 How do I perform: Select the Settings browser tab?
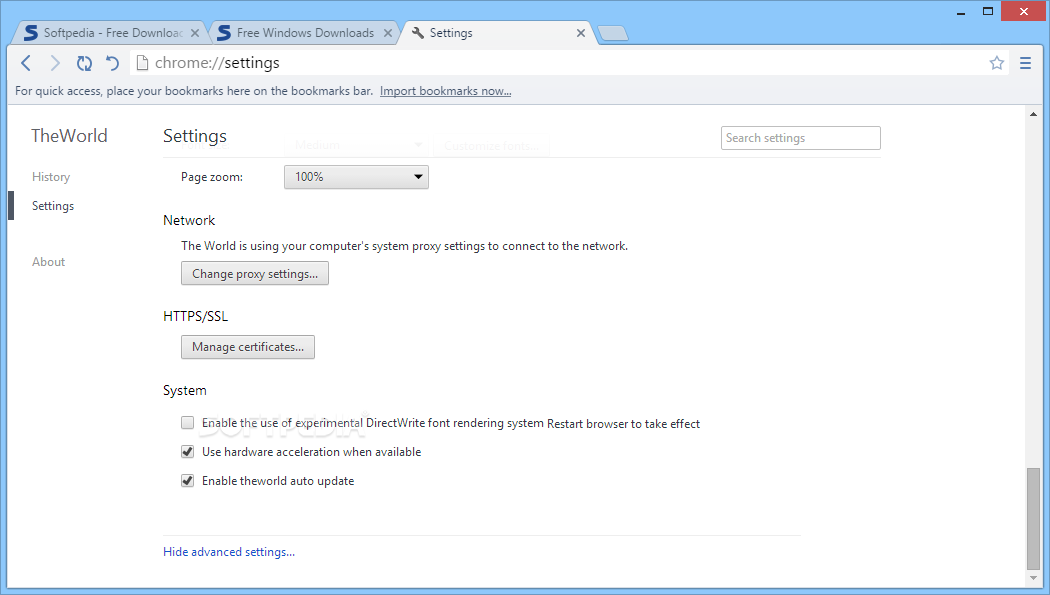497,33
